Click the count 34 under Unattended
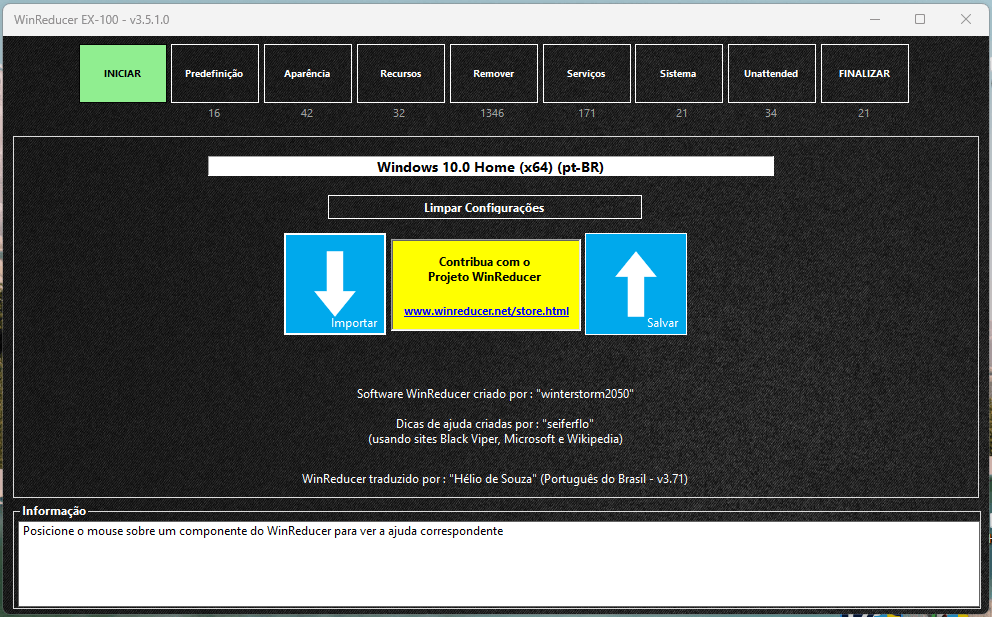992x617 pixels. click(771, 113)
